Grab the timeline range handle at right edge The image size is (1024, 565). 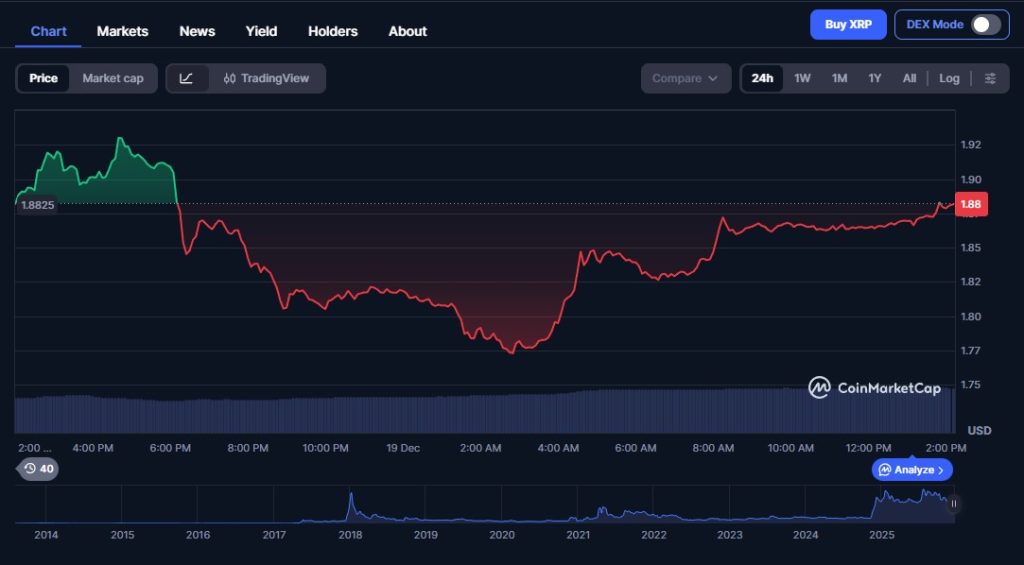pyautogui.click(x=953, y=504)
